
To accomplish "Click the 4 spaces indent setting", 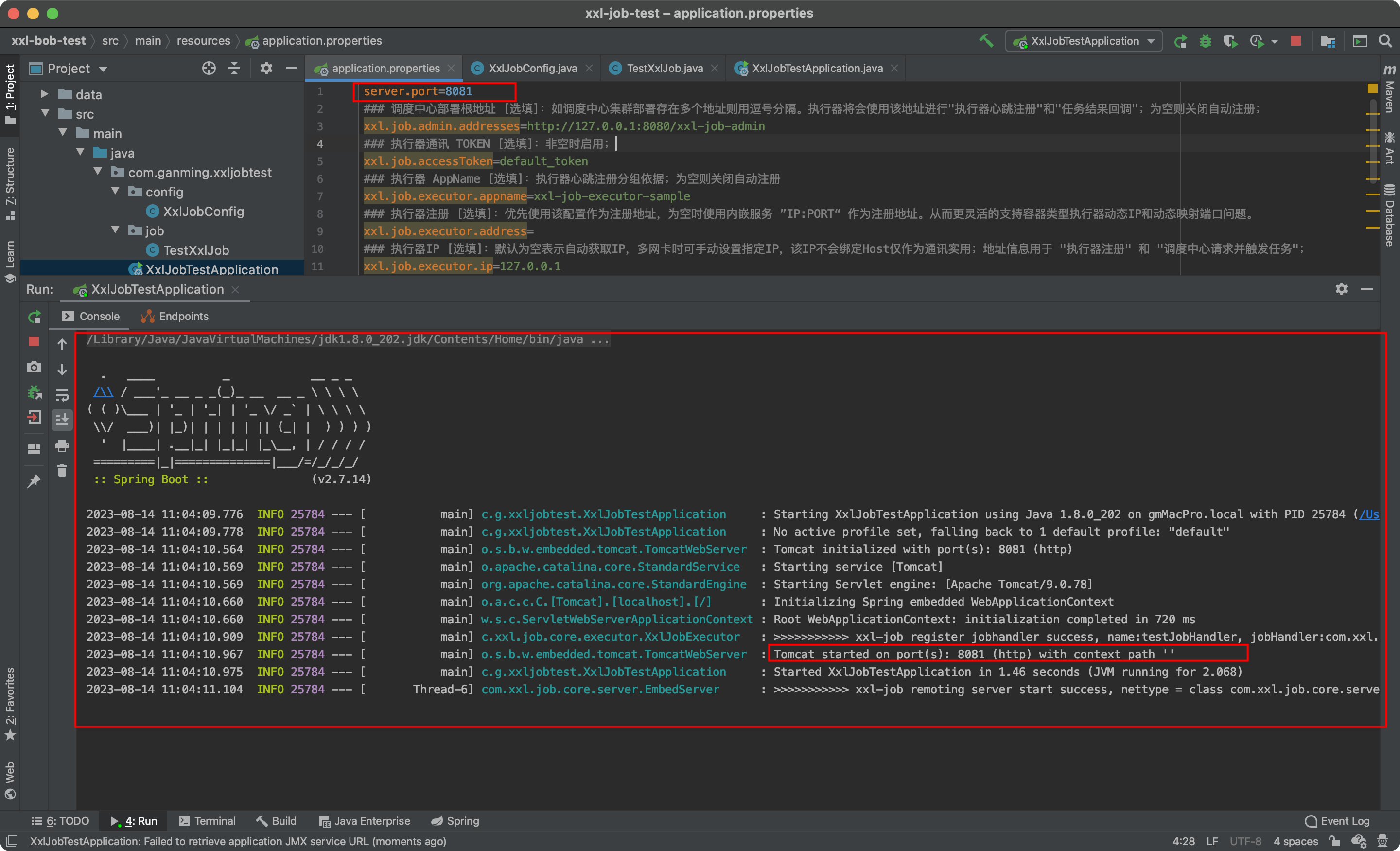I will (x=1295, y=841).
